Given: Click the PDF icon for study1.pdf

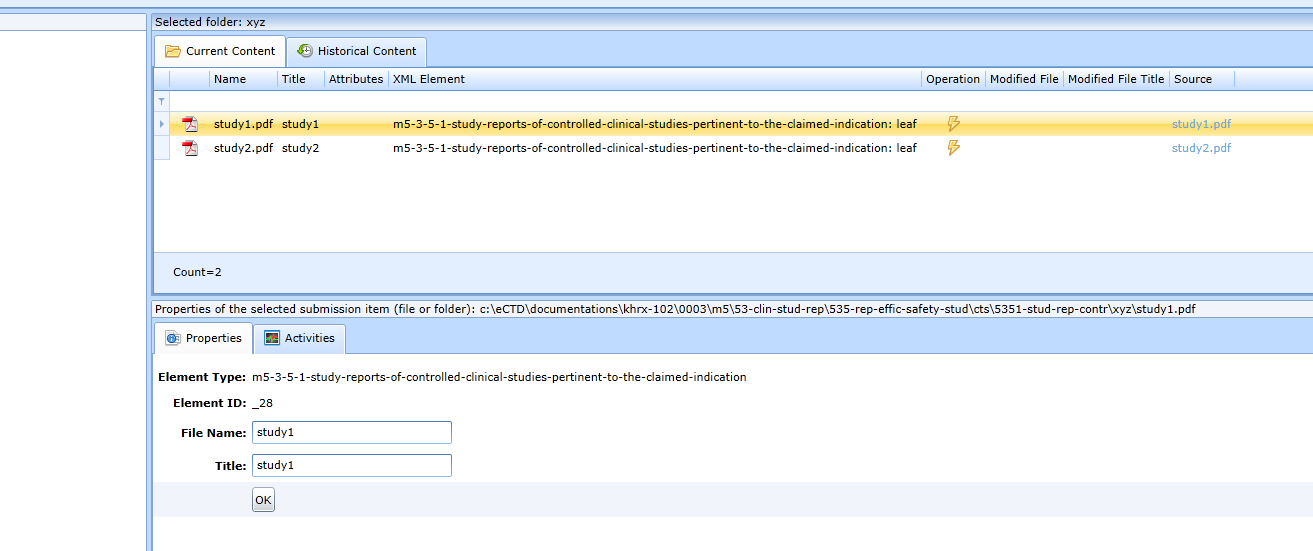Looking at the screenshot, I should [190, 124].
